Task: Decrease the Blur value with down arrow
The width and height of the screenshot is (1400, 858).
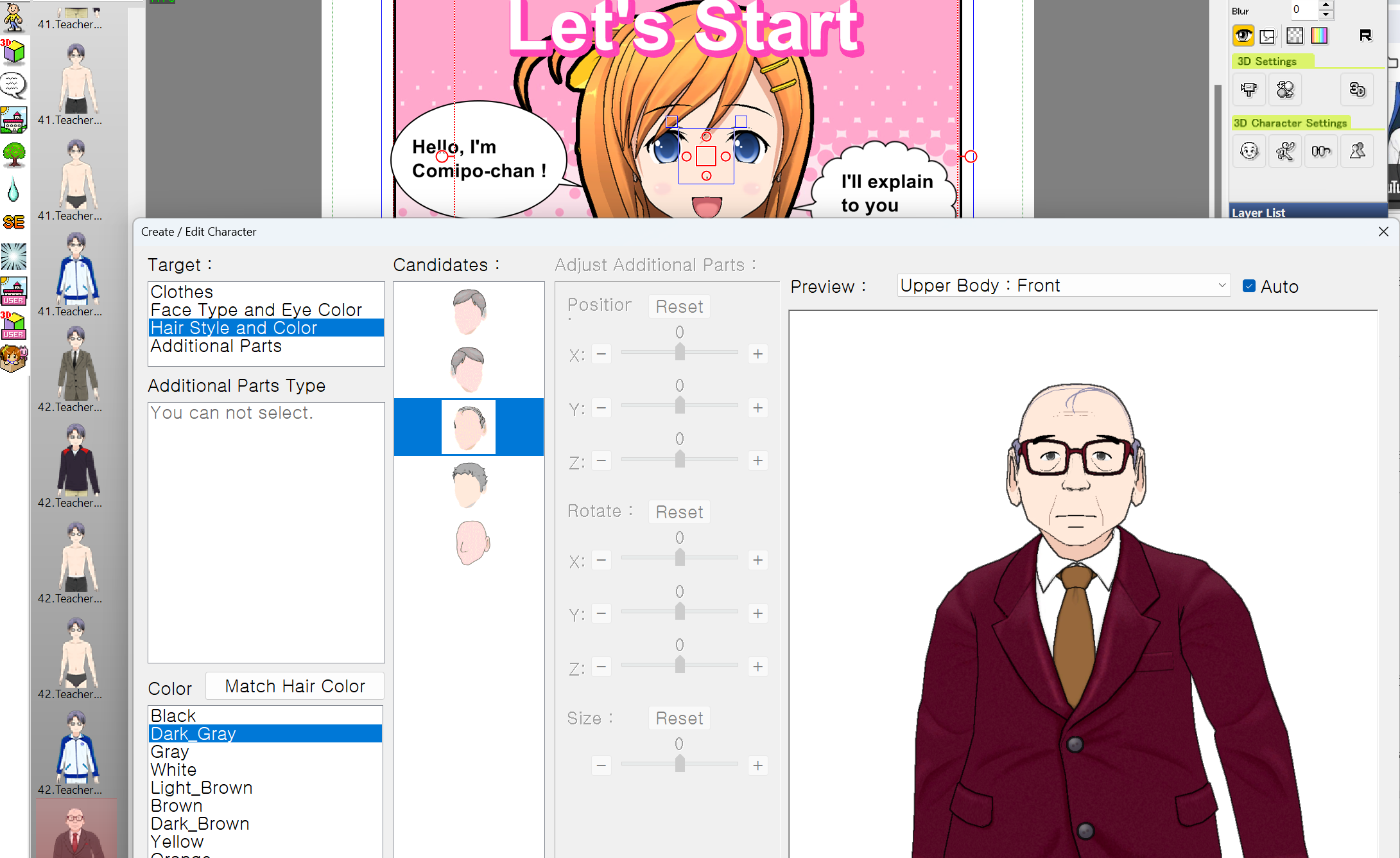Action: pyautogui.click(x=1326, y=15)
